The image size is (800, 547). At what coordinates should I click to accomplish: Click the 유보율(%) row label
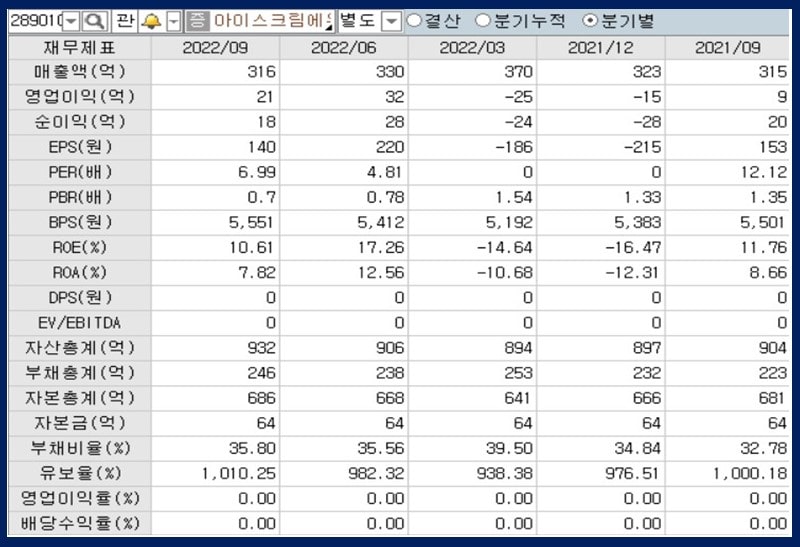80,473
